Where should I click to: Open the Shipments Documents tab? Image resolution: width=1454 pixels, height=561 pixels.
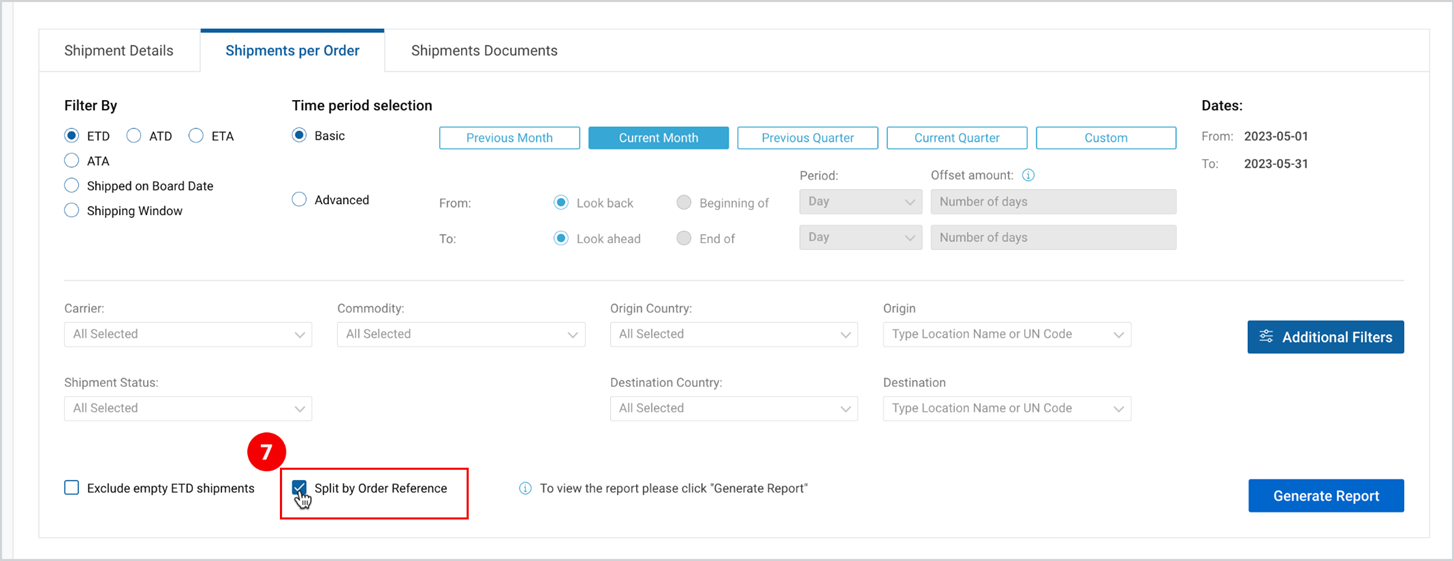(x=484, y=50)
